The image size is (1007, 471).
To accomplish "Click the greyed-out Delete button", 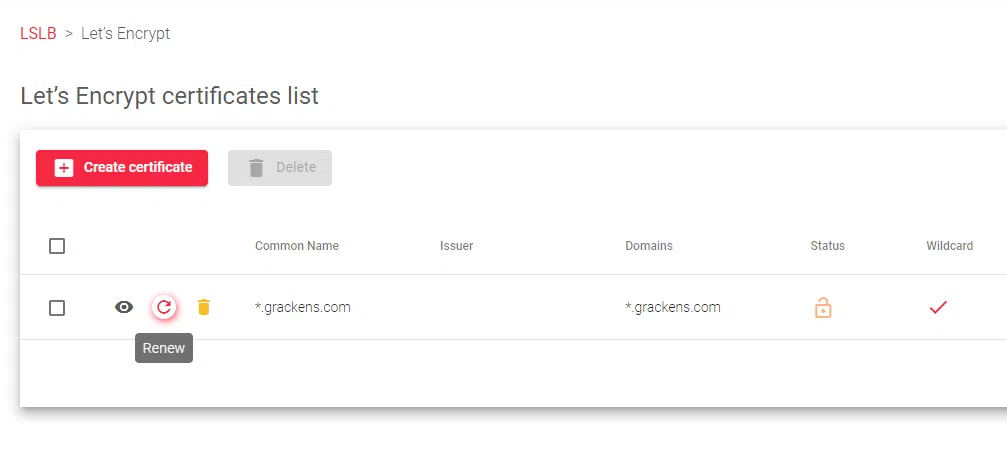I will tap(280, 168).
